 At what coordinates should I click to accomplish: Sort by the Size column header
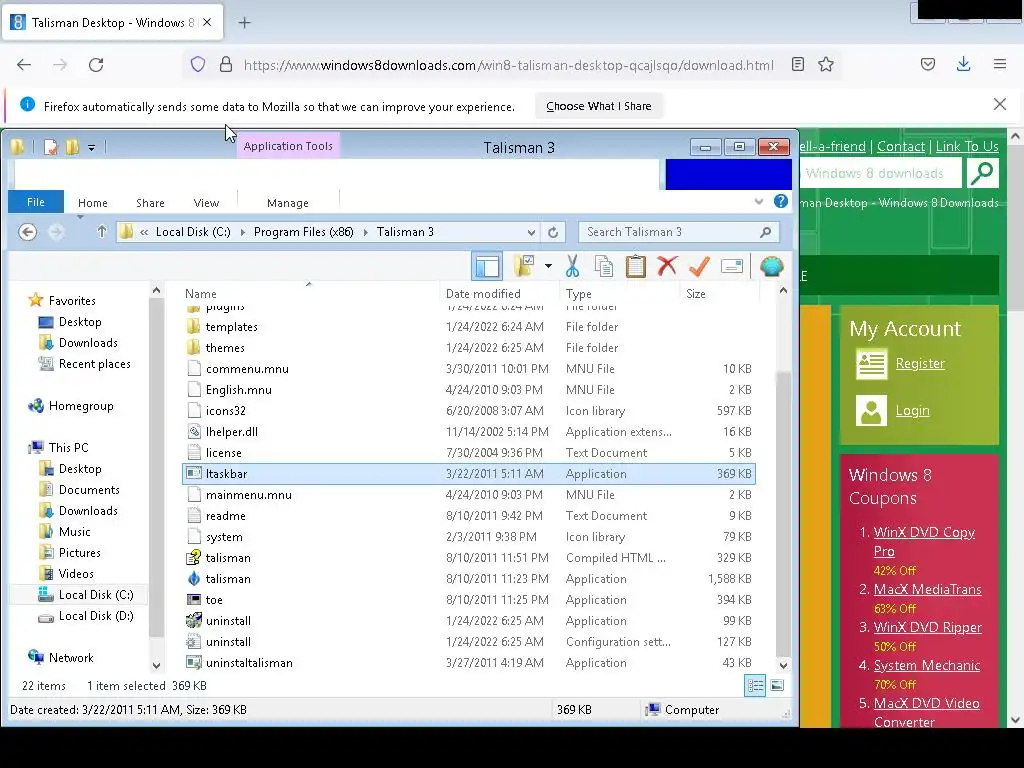point(696,294)
